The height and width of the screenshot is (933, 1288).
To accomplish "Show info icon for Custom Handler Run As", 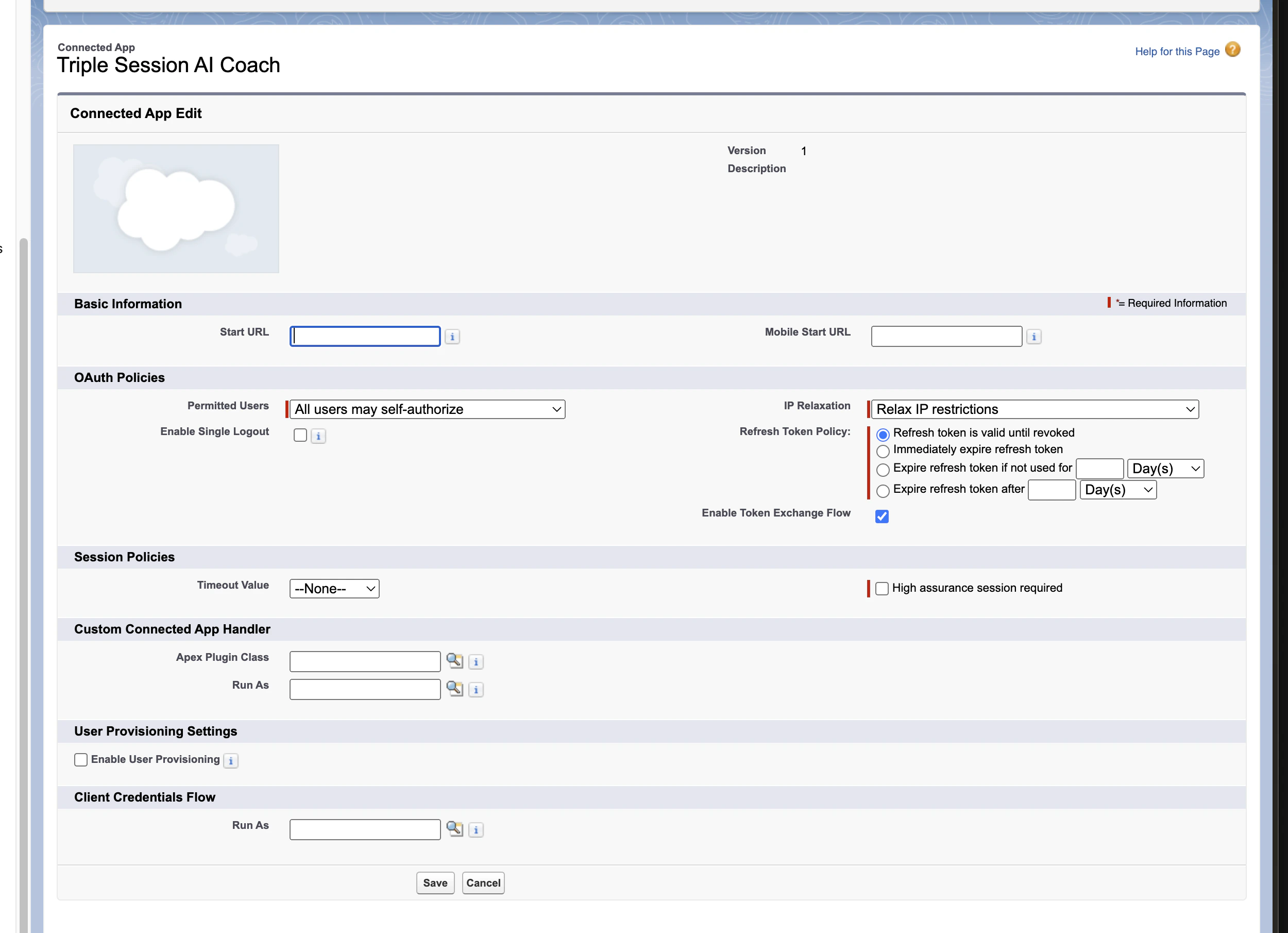I will (476, 690).
